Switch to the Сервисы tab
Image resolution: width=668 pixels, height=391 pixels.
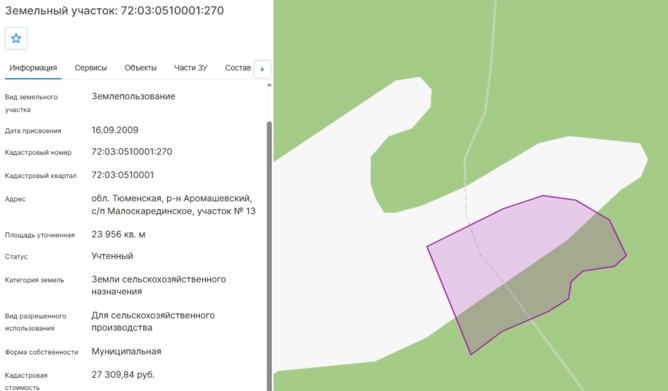(x=91, y=68)
